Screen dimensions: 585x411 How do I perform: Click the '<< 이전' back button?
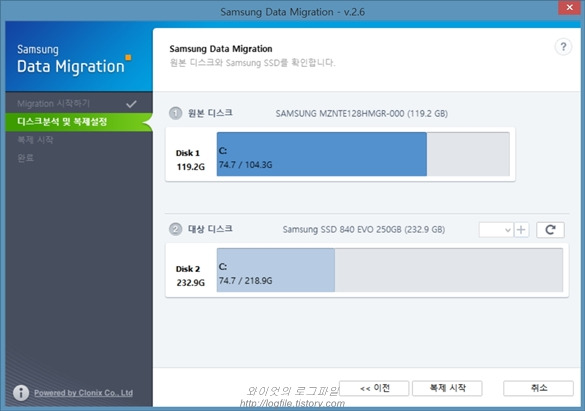[374, 388]
